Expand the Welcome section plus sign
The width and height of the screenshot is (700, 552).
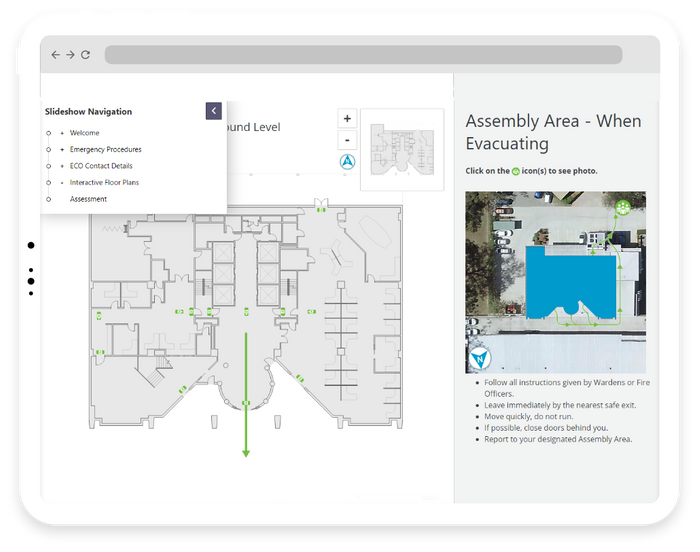pos(62,133)
